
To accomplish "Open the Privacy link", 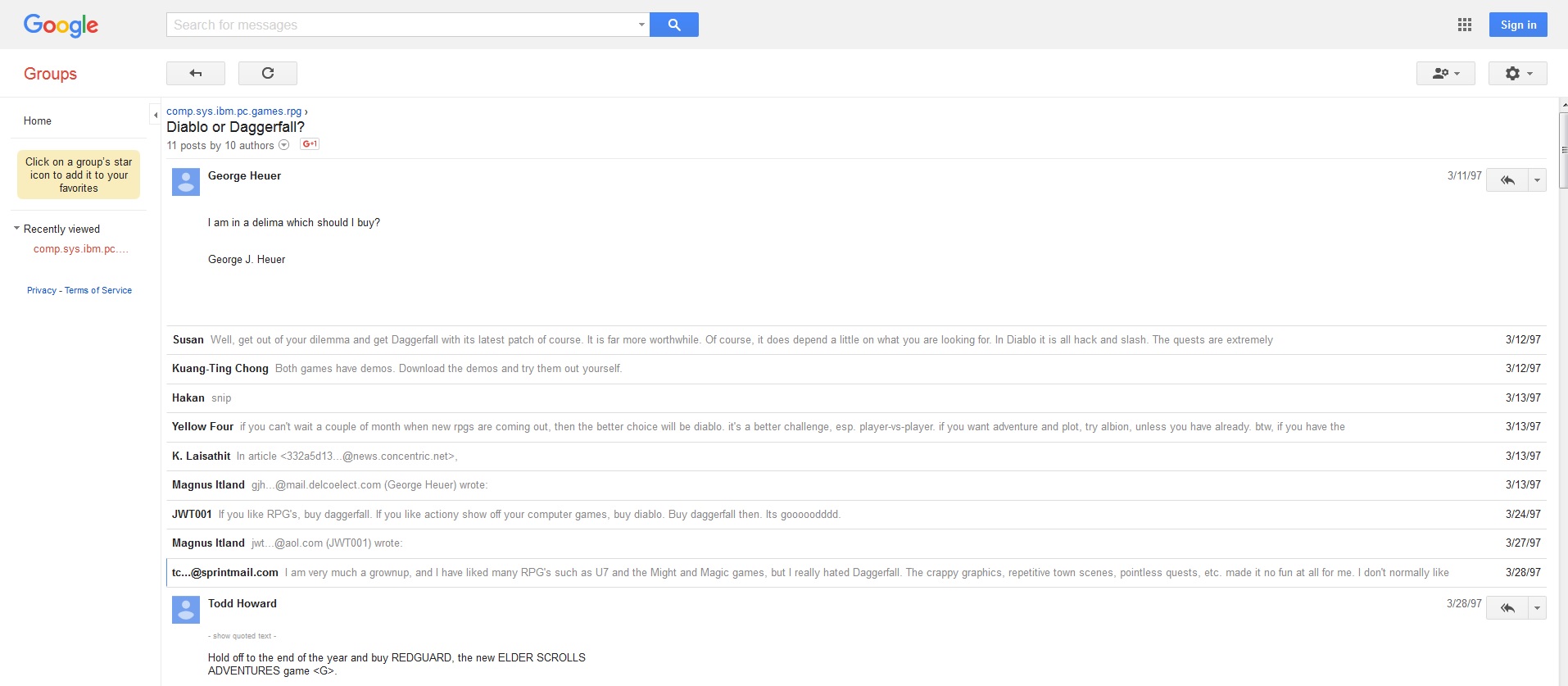I will 42,290.
